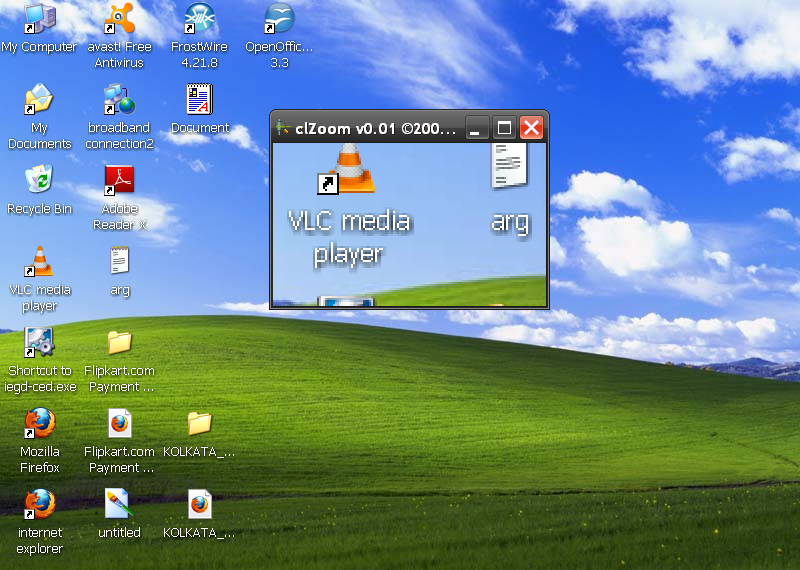Select the Mozilla Firefox shortcut
800x570 pixels.
coord(39,423)
